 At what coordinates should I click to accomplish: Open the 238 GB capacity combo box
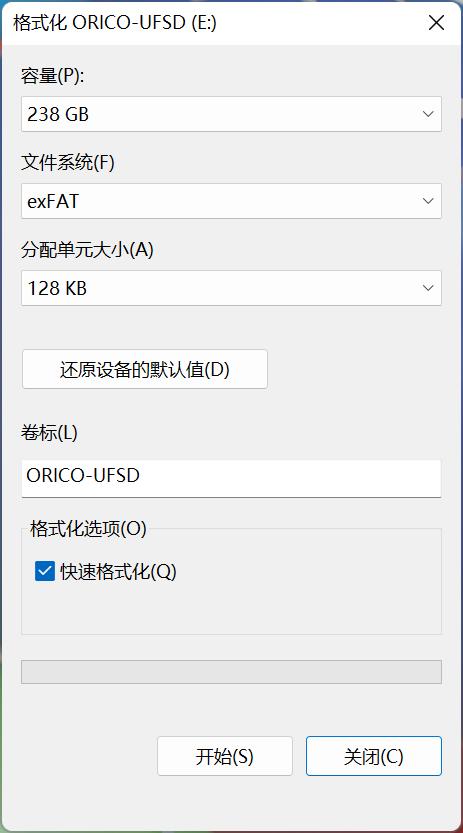[232, 114]
